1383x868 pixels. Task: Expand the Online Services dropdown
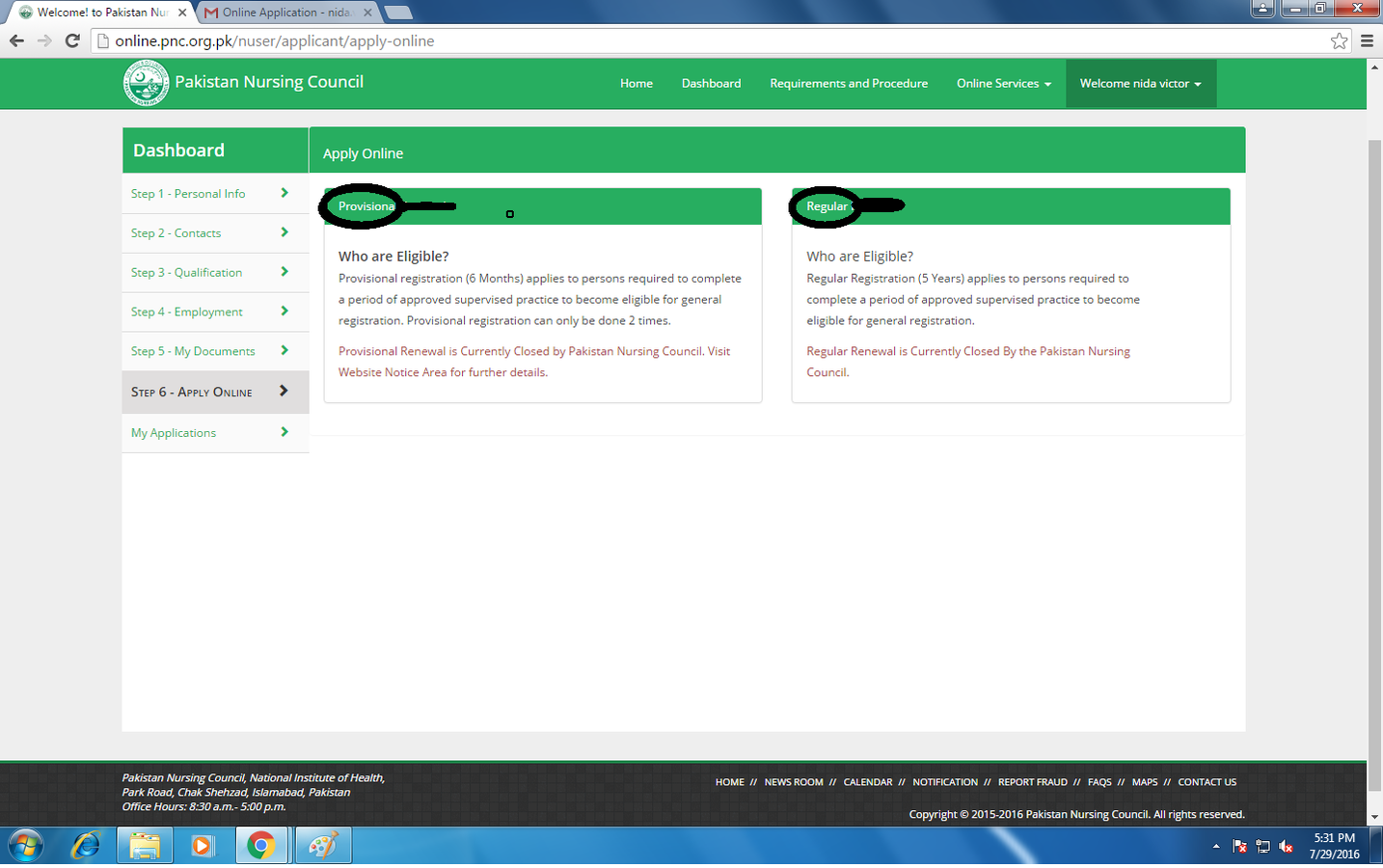1004,84
